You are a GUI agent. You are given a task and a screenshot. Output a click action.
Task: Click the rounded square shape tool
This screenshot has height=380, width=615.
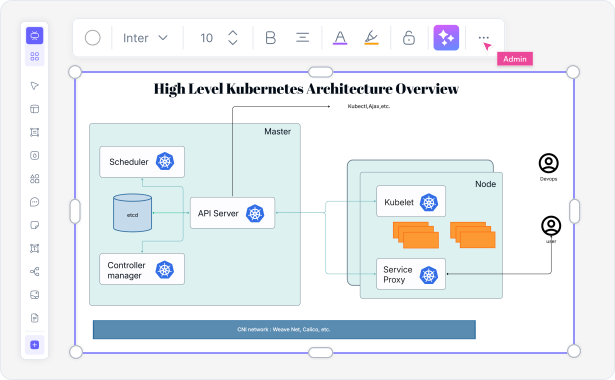pyautogui.click(x=35, y=156)
